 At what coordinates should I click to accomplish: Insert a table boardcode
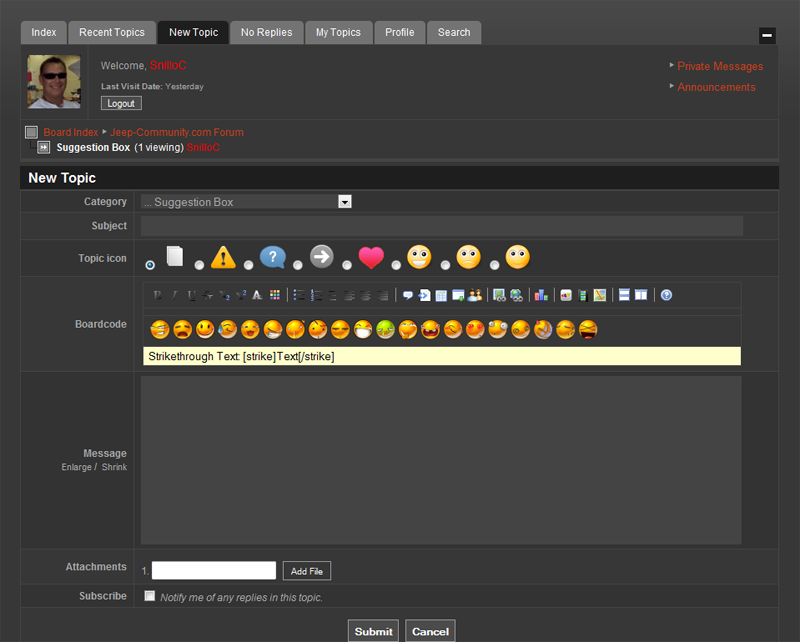(x=441, y=295)
